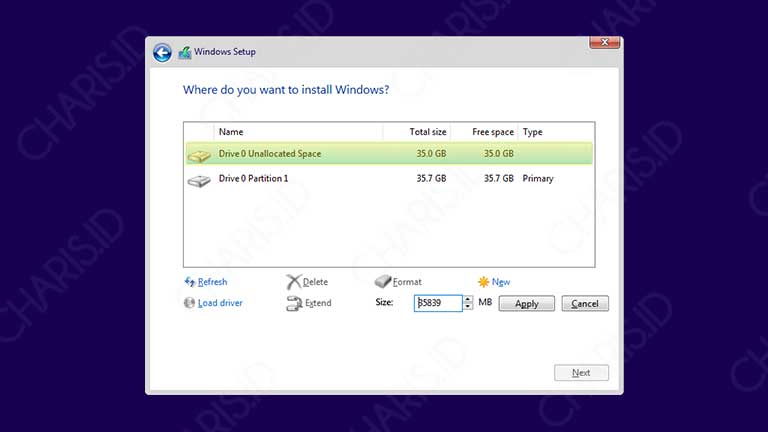Go back with the blue arrow button
Viewport: 768px width, 432px height.
pyautogui.click(x=162, y=52)
